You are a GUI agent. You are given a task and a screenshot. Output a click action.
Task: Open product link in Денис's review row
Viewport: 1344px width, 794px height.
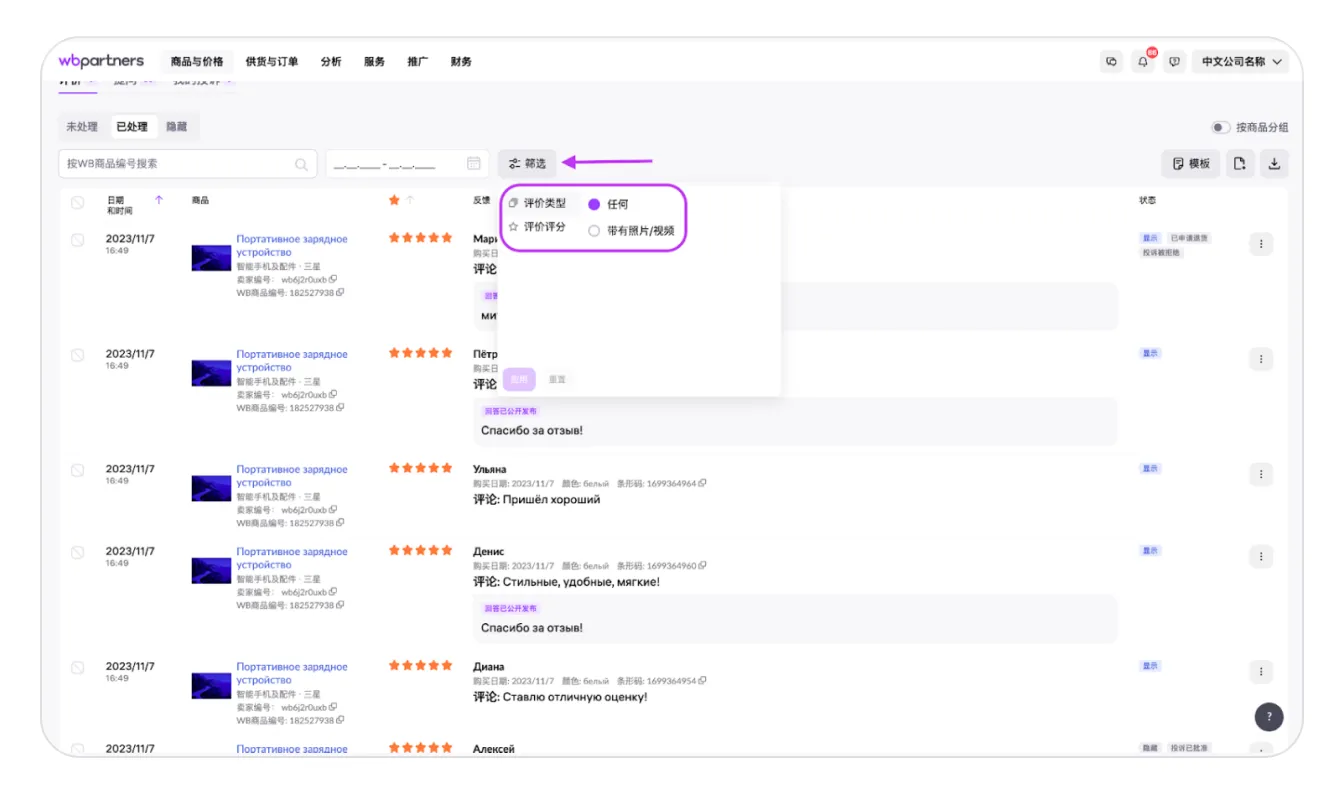(x=292, y=558)
